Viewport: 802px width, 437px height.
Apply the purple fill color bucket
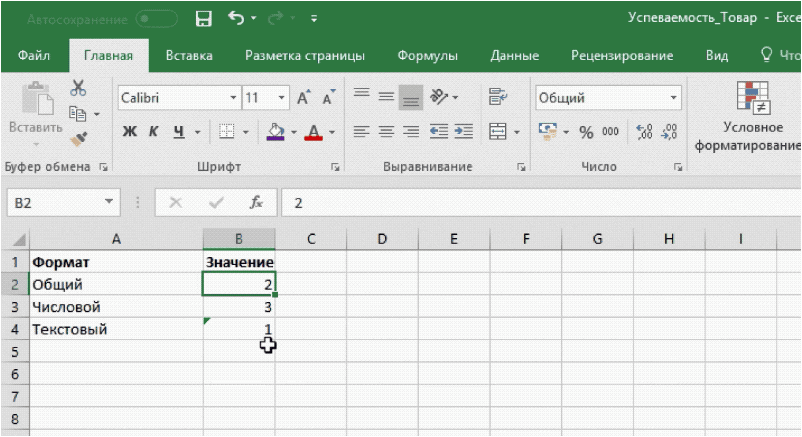[276, 132]
